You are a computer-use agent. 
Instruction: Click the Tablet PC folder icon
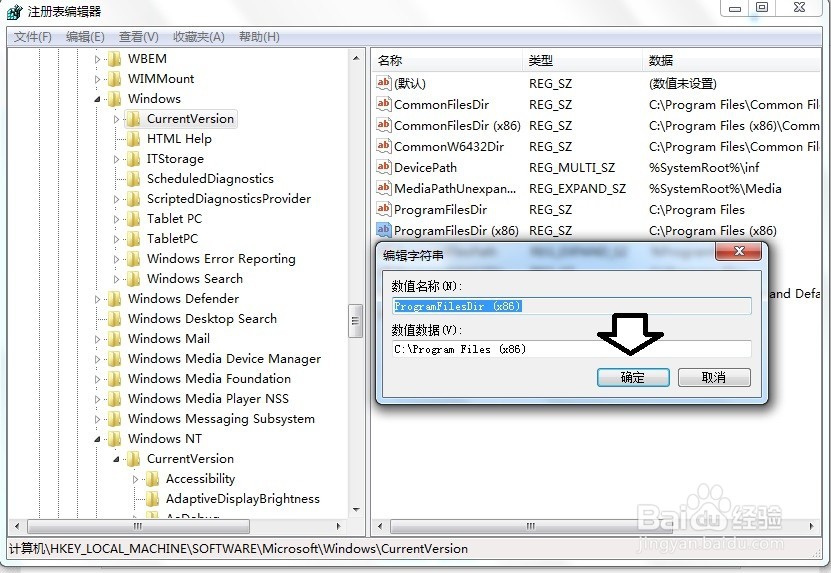[133, 219]
